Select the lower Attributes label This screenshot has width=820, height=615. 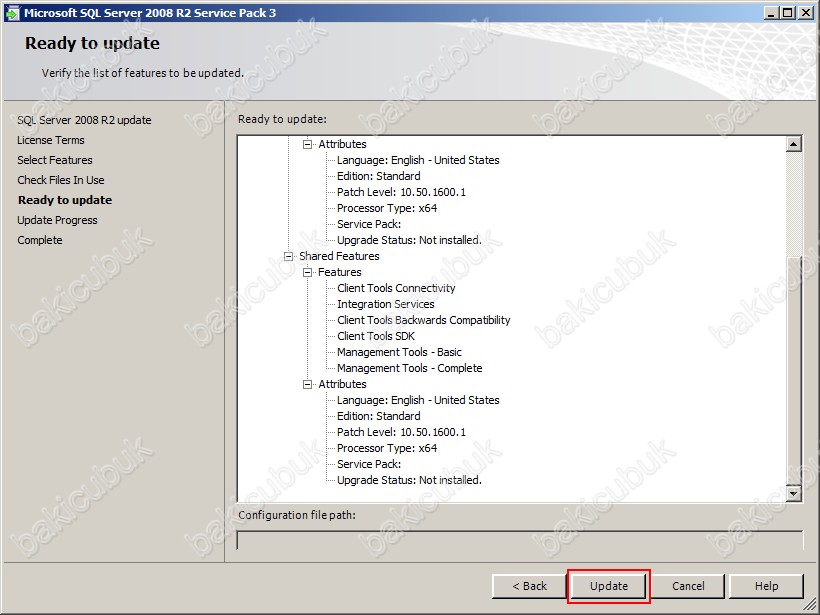(342, 384)
